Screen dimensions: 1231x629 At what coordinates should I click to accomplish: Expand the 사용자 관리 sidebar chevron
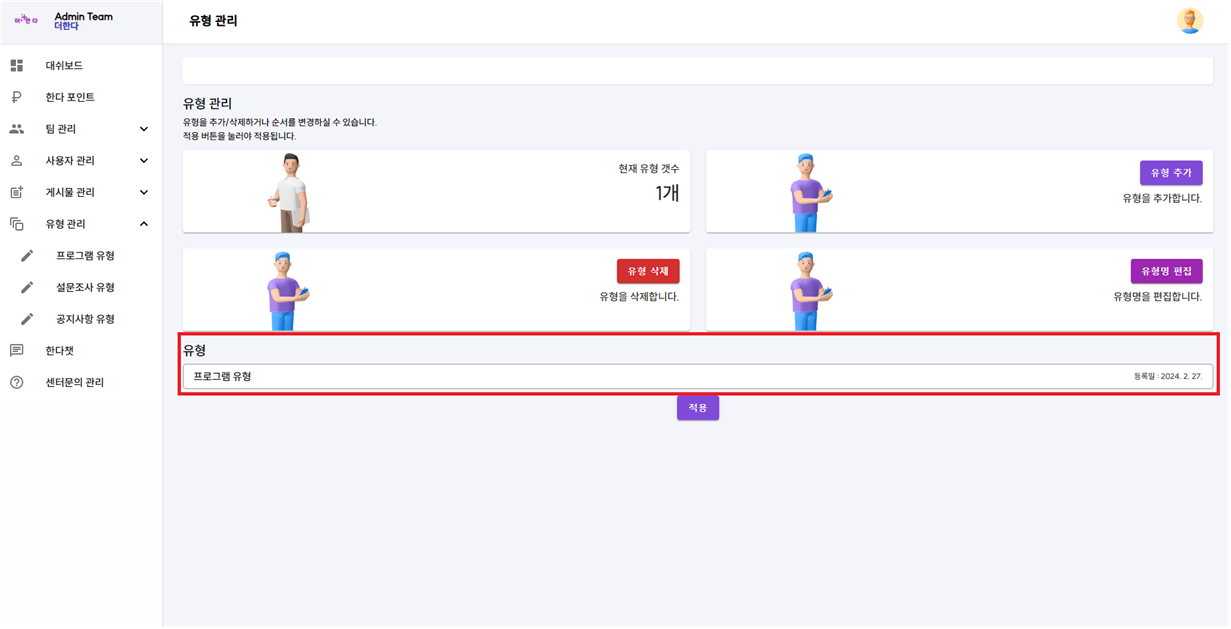point(143,160)
